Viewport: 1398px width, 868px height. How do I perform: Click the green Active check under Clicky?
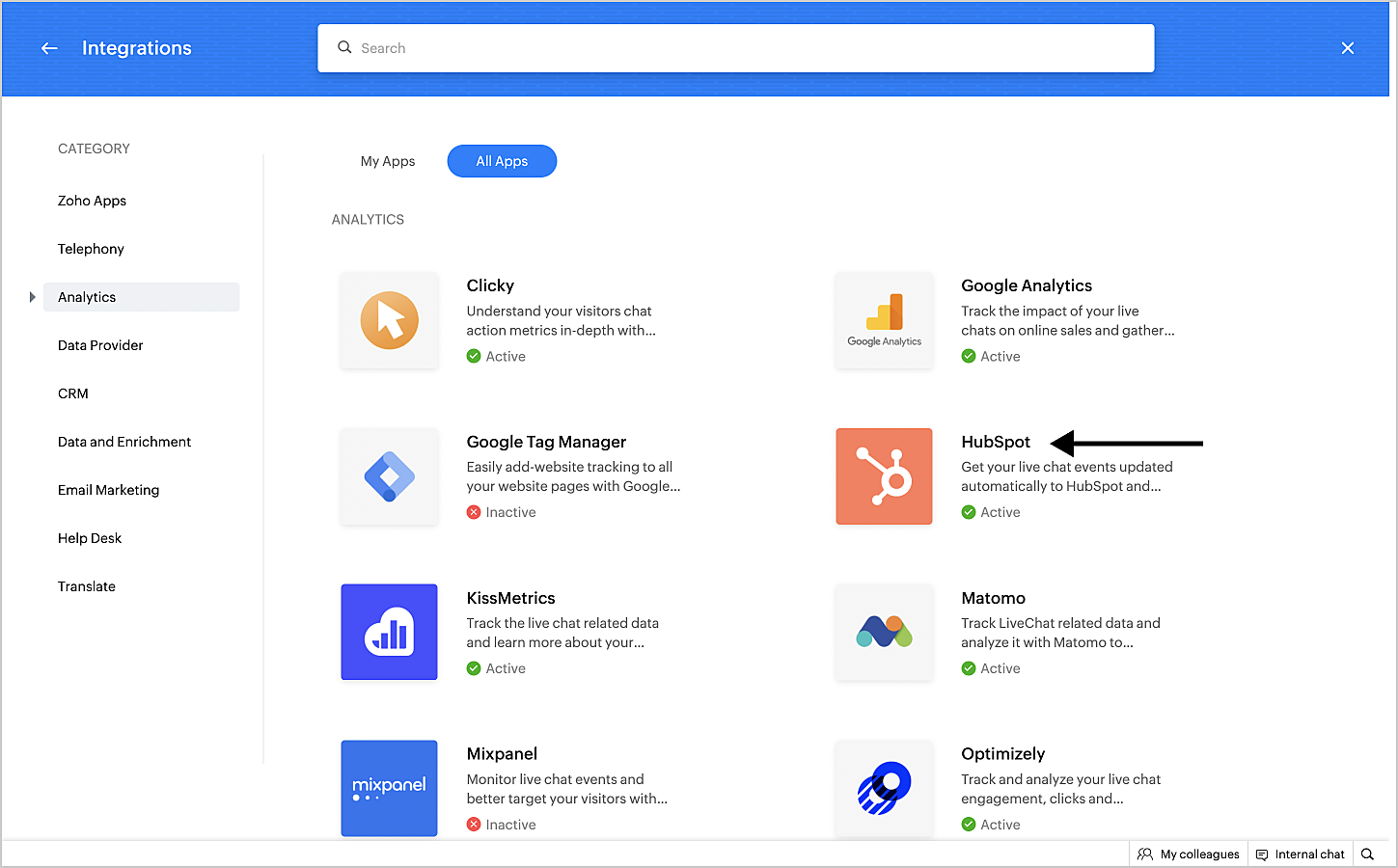point(474,356)
